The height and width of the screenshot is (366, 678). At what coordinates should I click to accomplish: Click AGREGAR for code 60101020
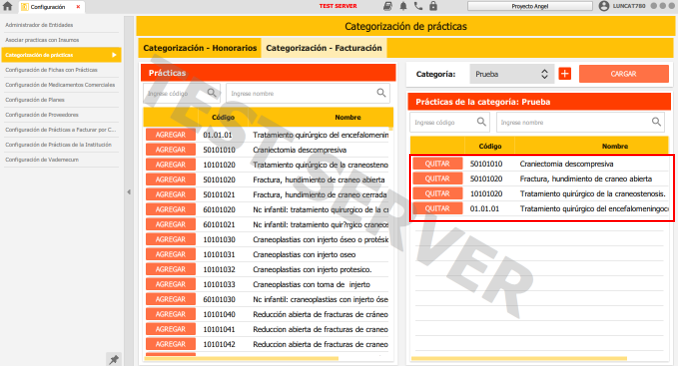click(171, 209)
